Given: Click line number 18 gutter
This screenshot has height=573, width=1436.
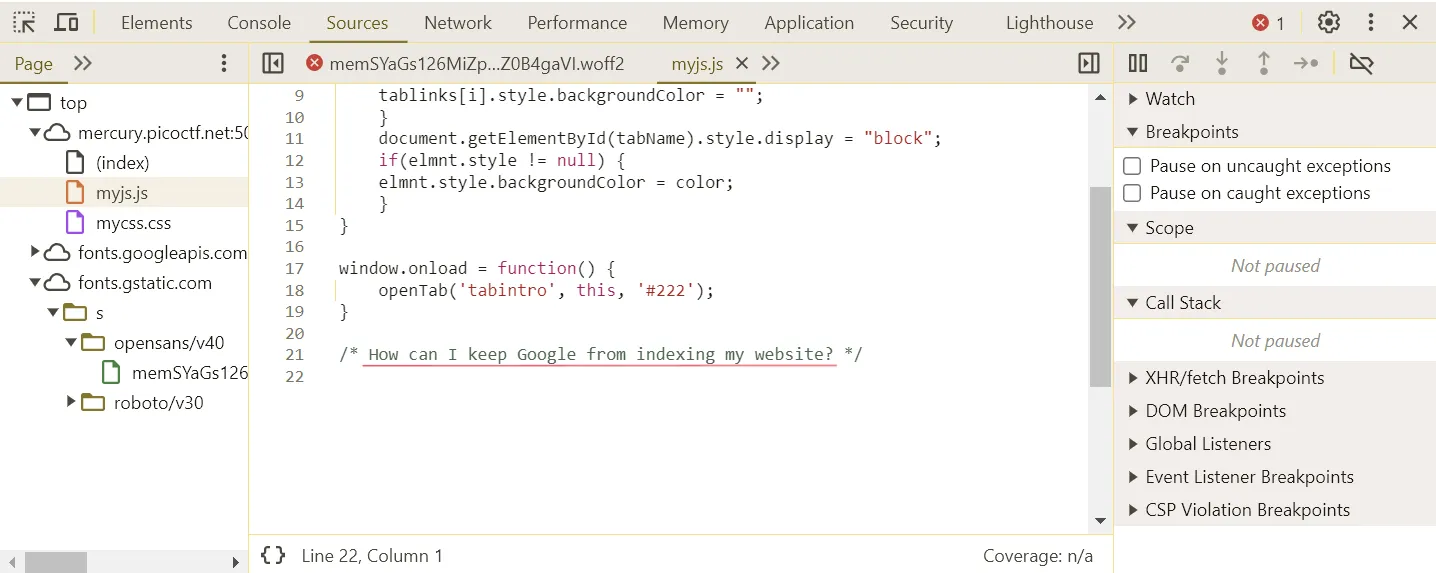Looking at the screenshot, I should (x=294, y=290).
